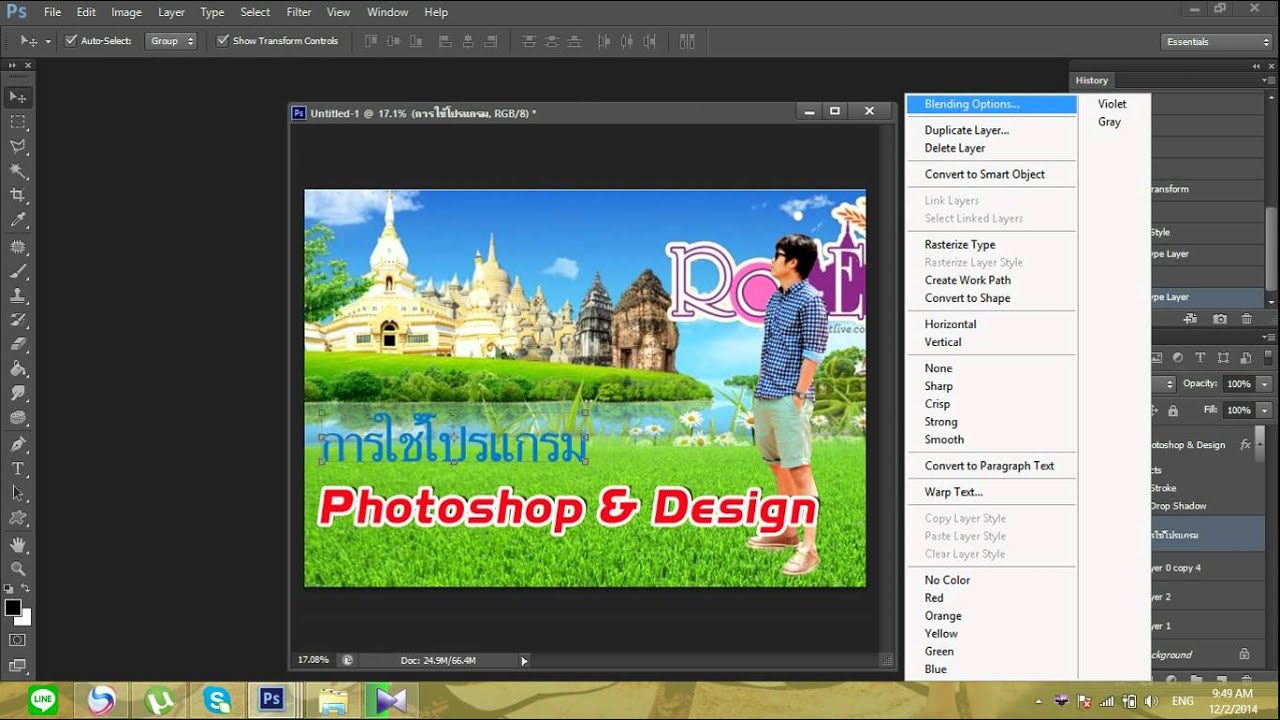The height and width of the screenshot is (720, 1280).
Task: Toggle the Background layer lock icon
Action: coord(1245,654)
